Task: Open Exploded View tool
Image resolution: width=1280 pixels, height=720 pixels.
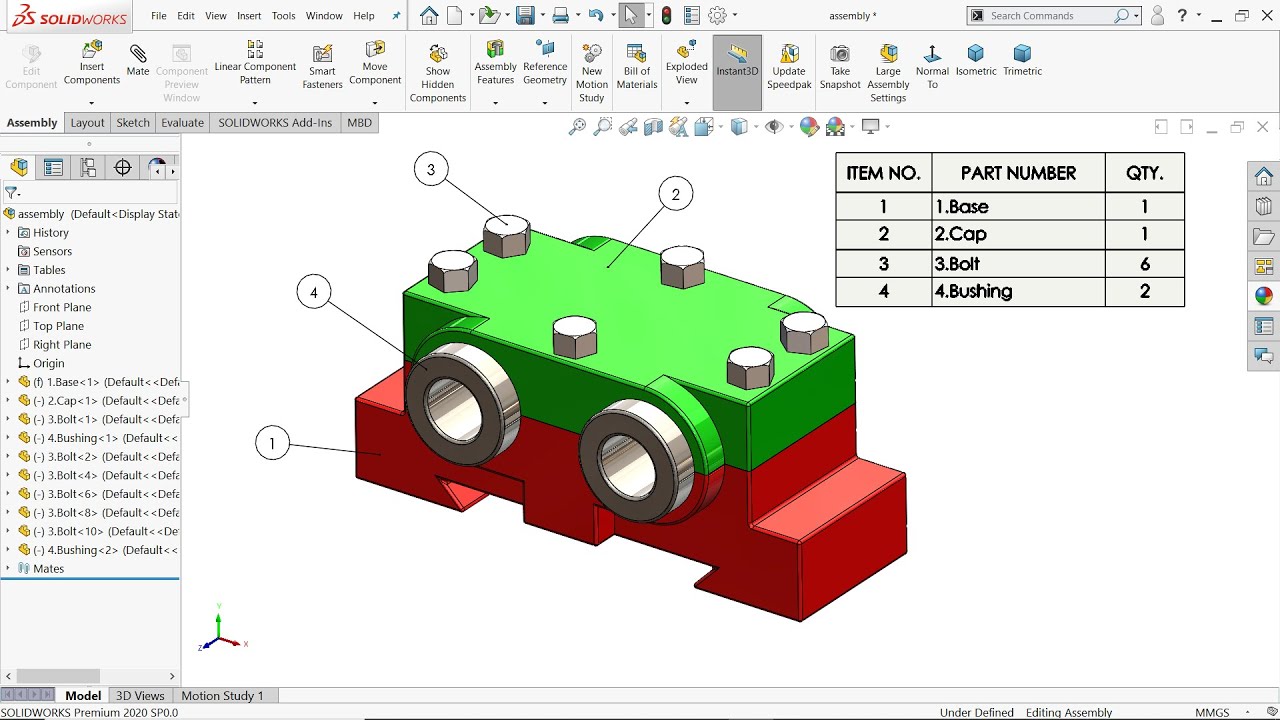Action: (687, 62)
